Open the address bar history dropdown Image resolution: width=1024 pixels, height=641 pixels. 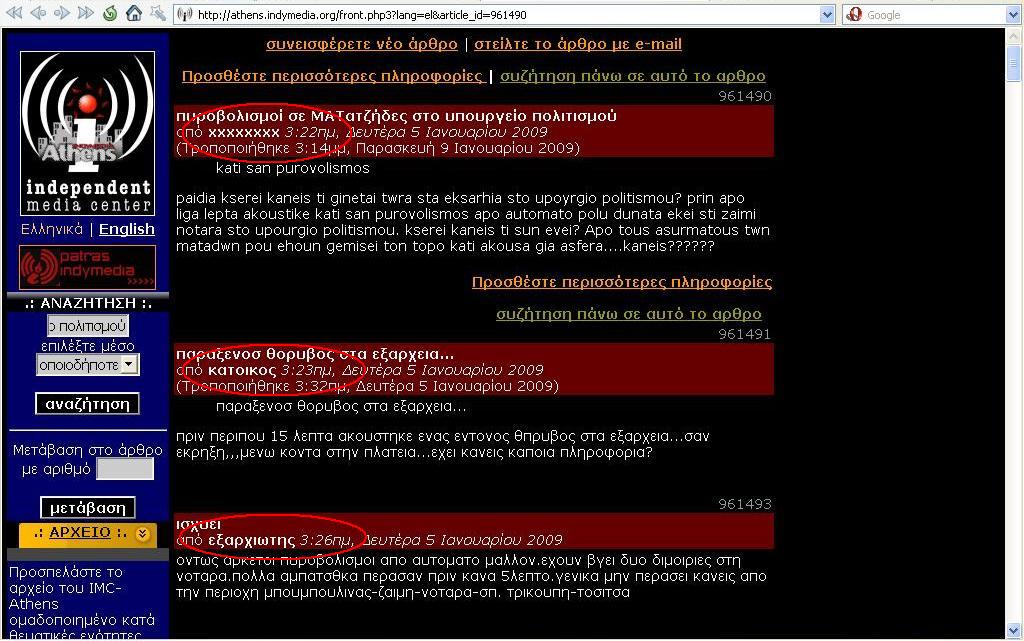[x=827, y=15]
